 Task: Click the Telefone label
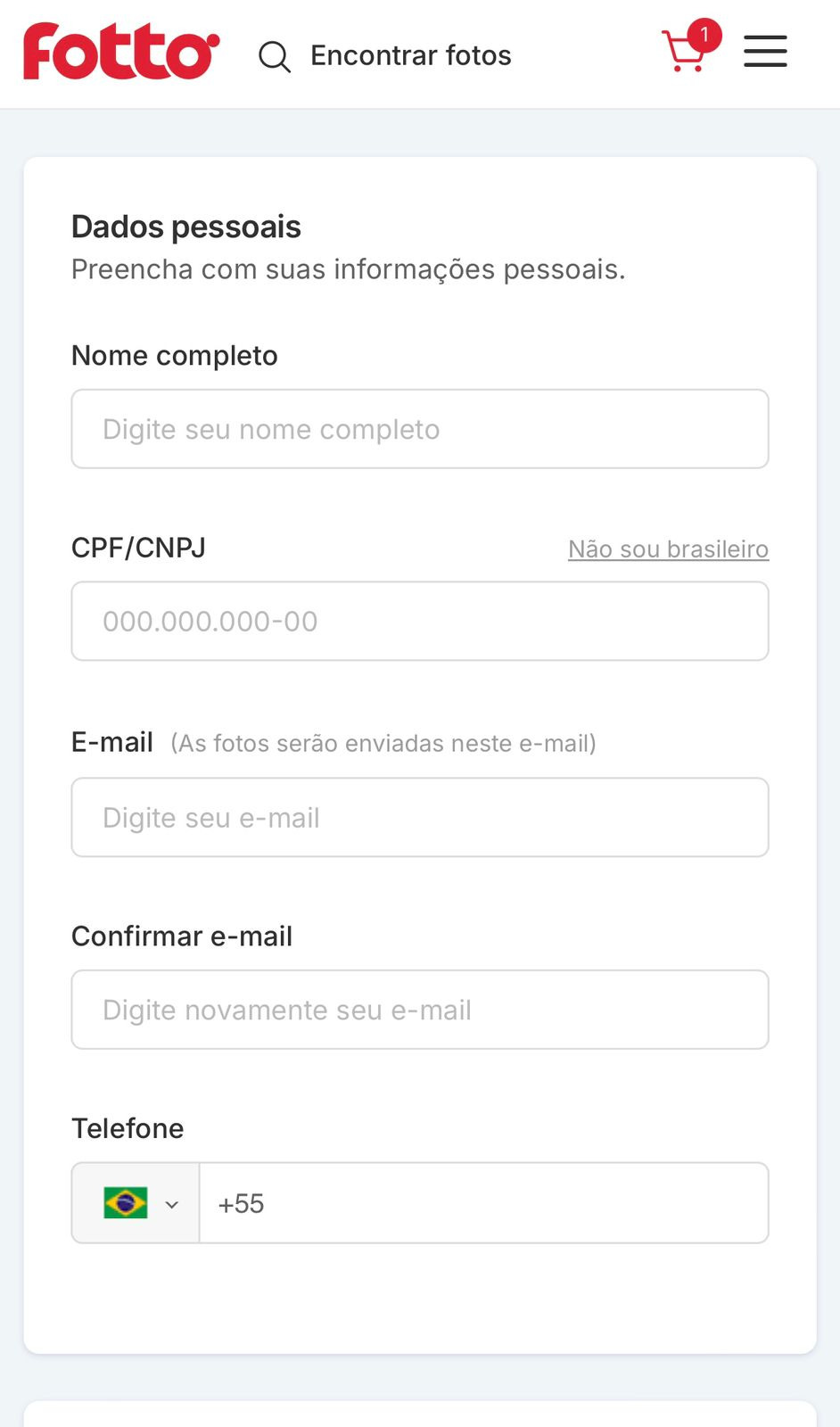128,1128
